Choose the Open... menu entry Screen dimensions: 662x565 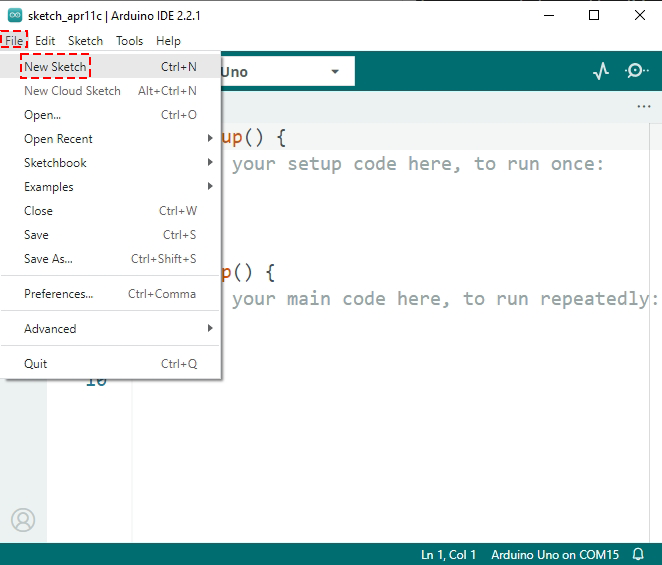pos(111,114)
